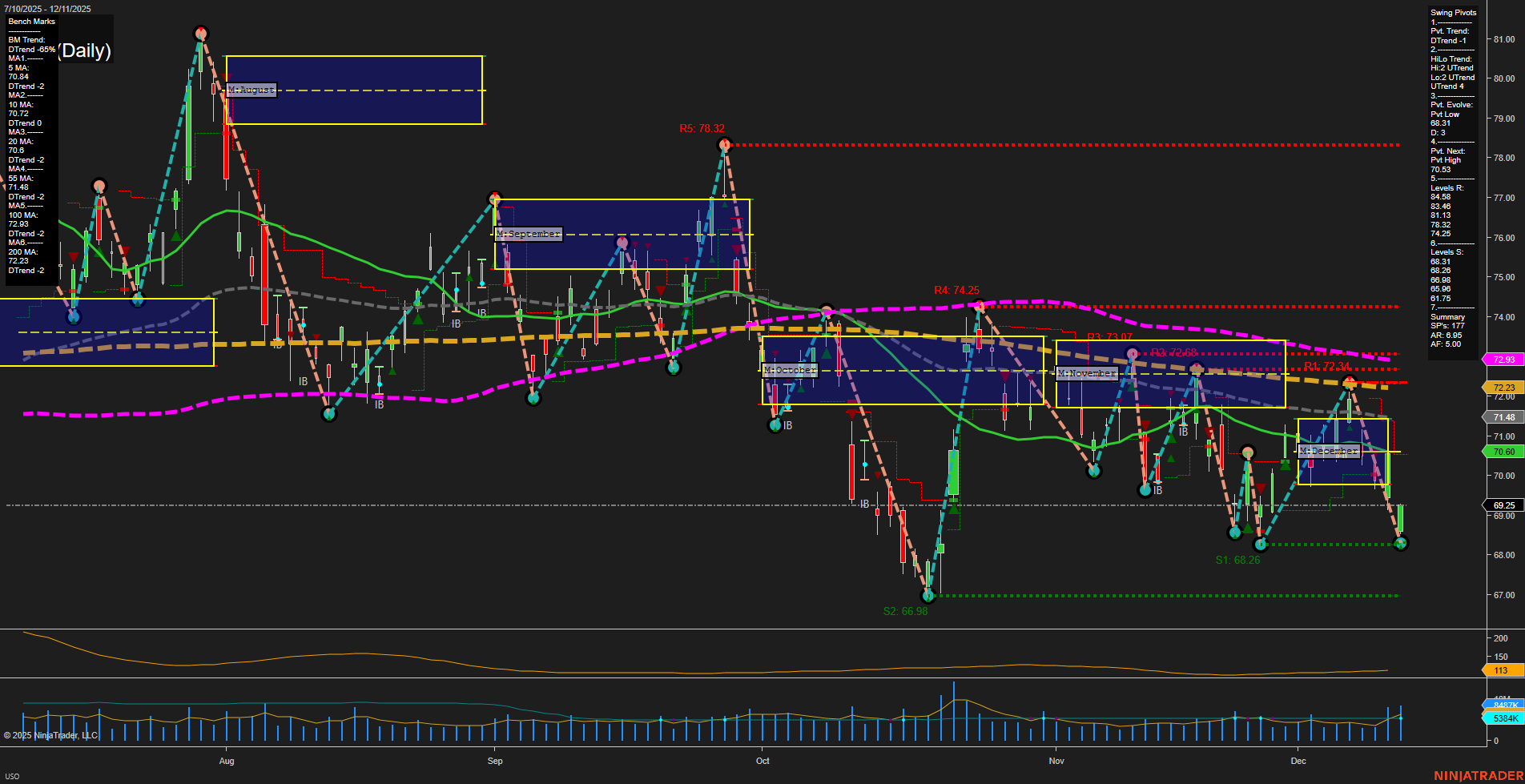
Task: Select the M:September month range label
Action: click(x=529, y=234)
